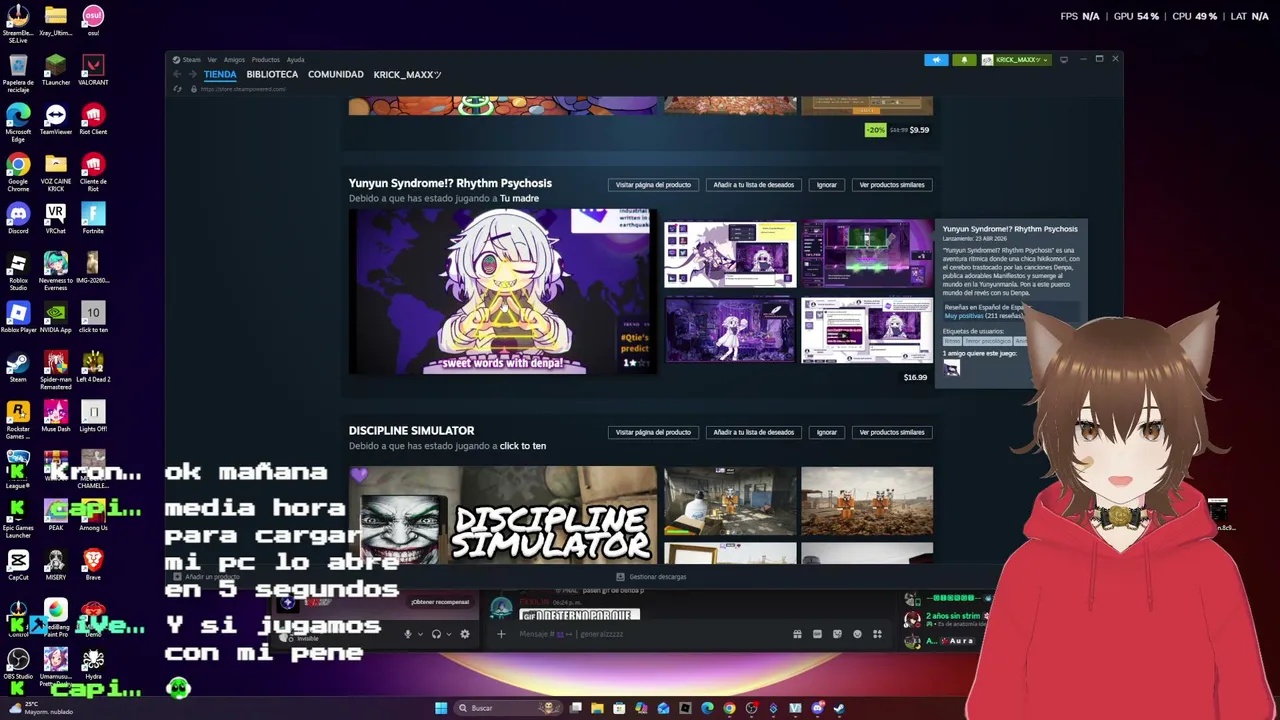Viewport: 1280px width, 720px height.
Task: Click the Steam announcements megaphone button
Action: coord(936,60)
